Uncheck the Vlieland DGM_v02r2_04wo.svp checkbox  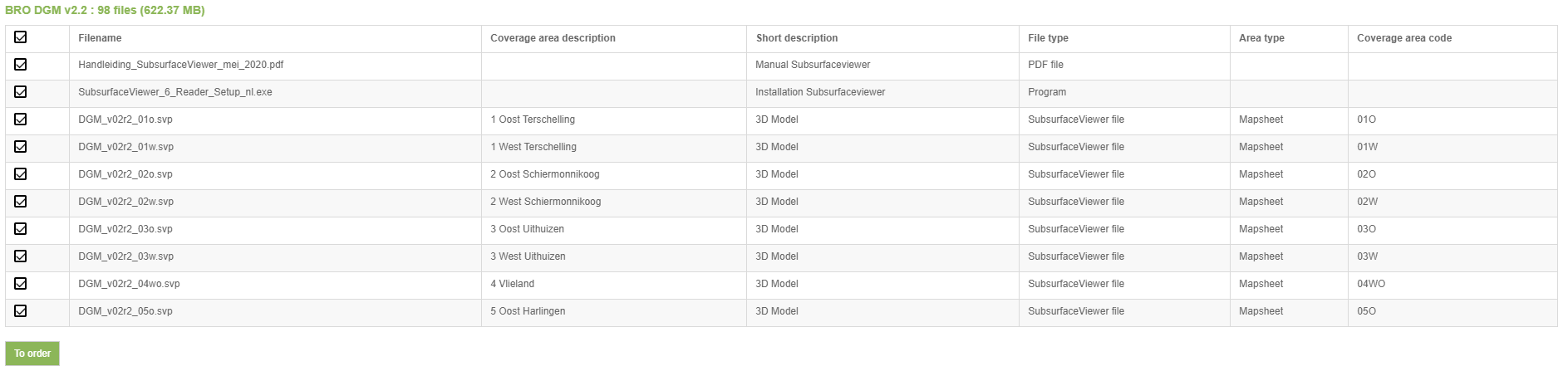(x=21, y=284)
